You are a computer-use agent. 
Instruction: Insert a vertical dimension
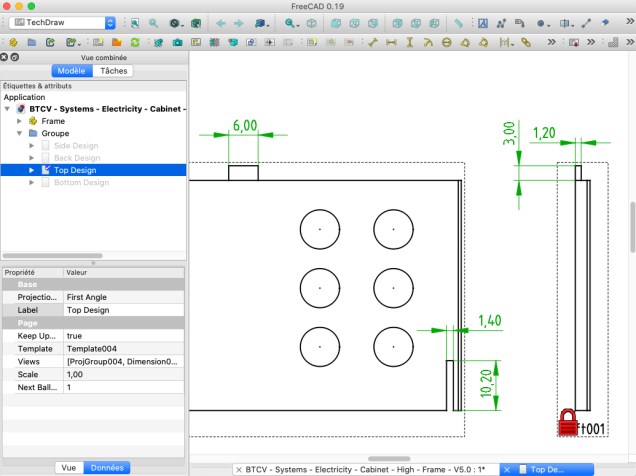pos(409,42)
